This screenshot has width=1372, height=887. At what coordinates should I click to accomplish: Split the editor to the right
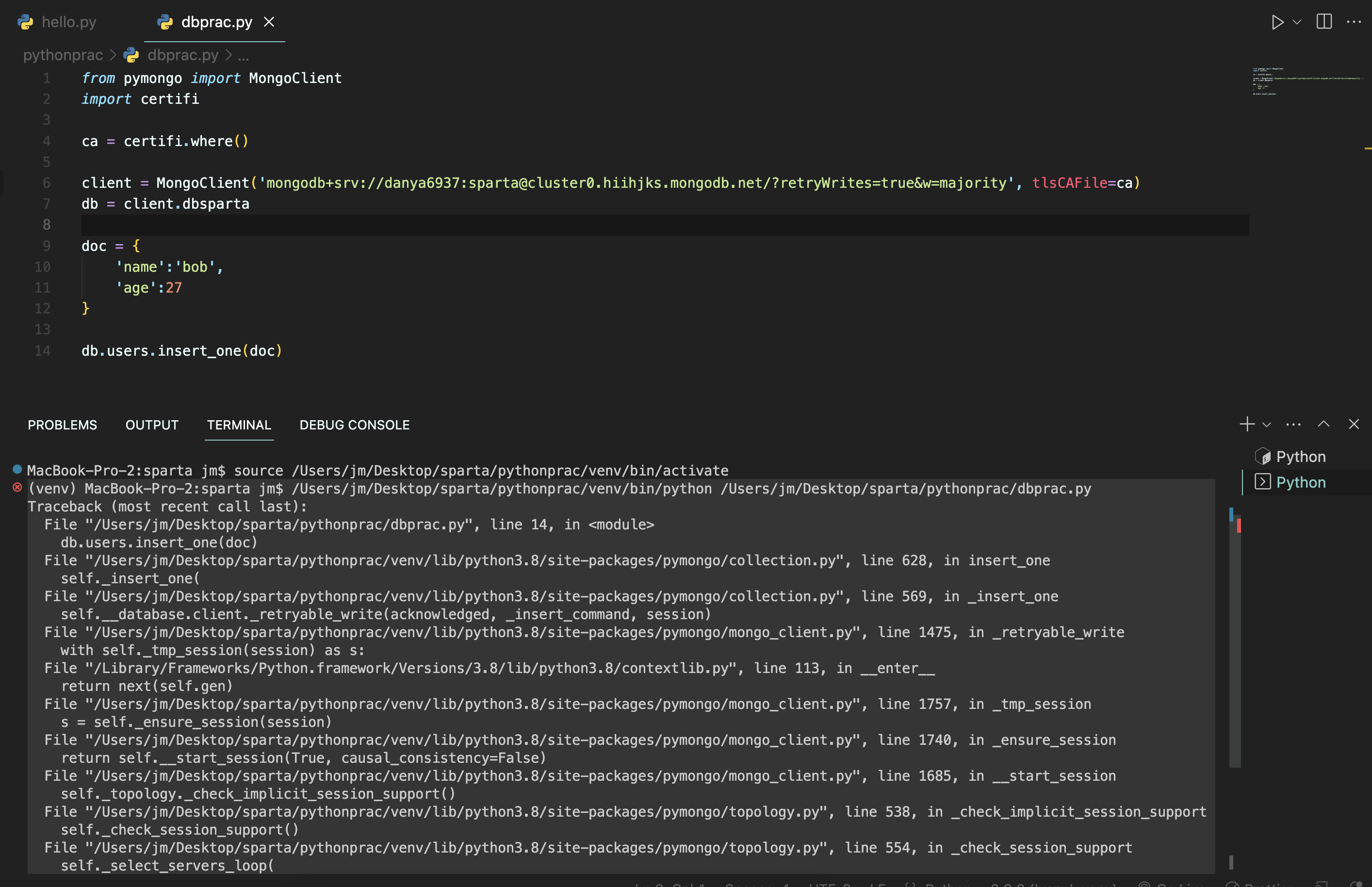coord(1324,22)
